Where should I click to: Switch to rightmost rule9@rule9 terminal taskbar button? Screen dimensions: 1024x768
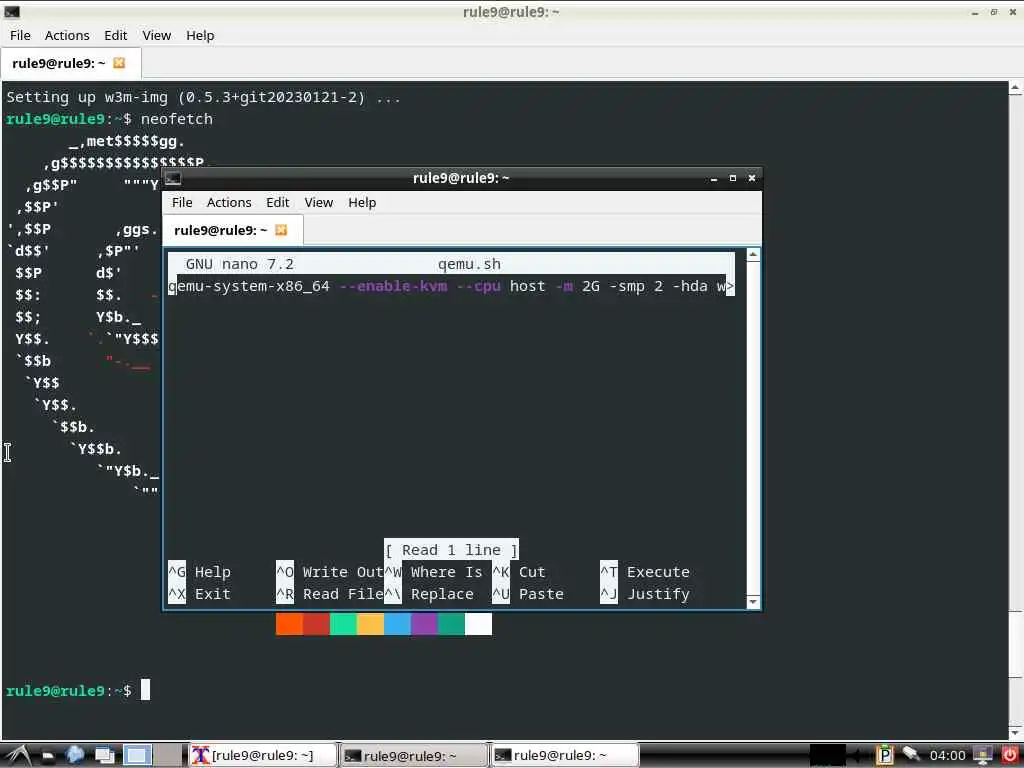[564, 756]
